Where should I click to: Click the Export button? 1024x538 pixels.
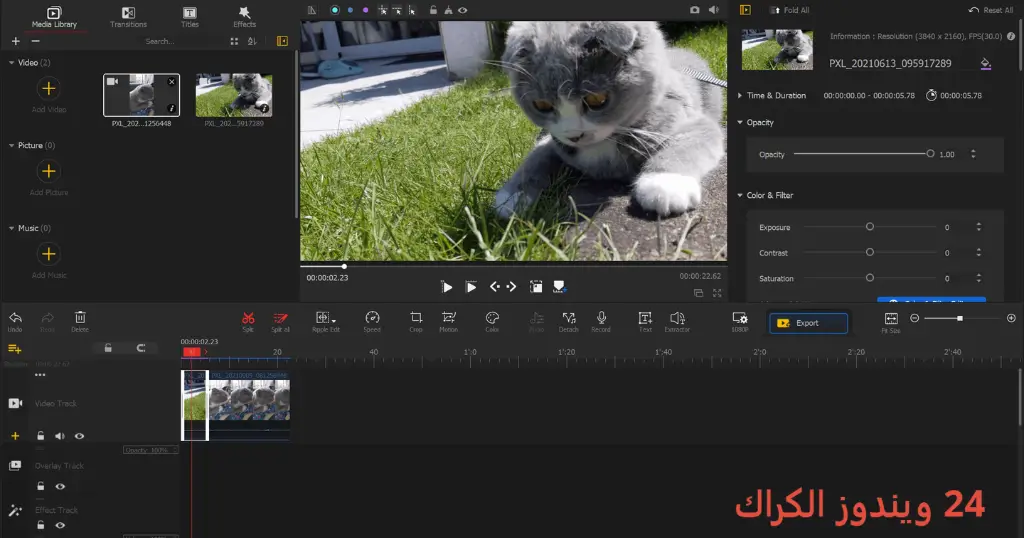click(808, 323)
